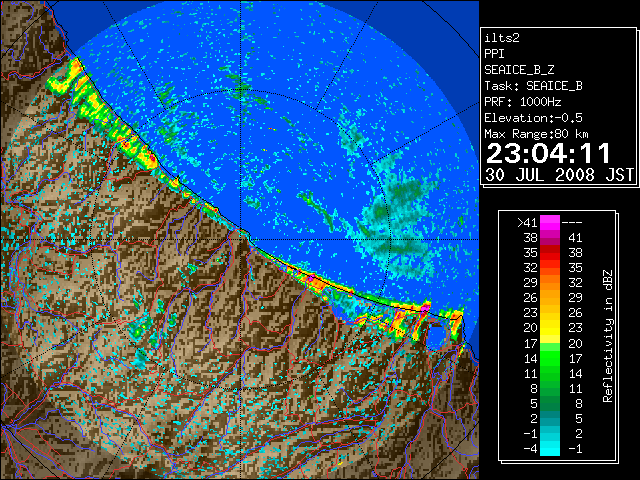Click the 'Reflectivity in dBZ' legend title
This screenshot has height=480, width=640.
(x=607, y=336)
